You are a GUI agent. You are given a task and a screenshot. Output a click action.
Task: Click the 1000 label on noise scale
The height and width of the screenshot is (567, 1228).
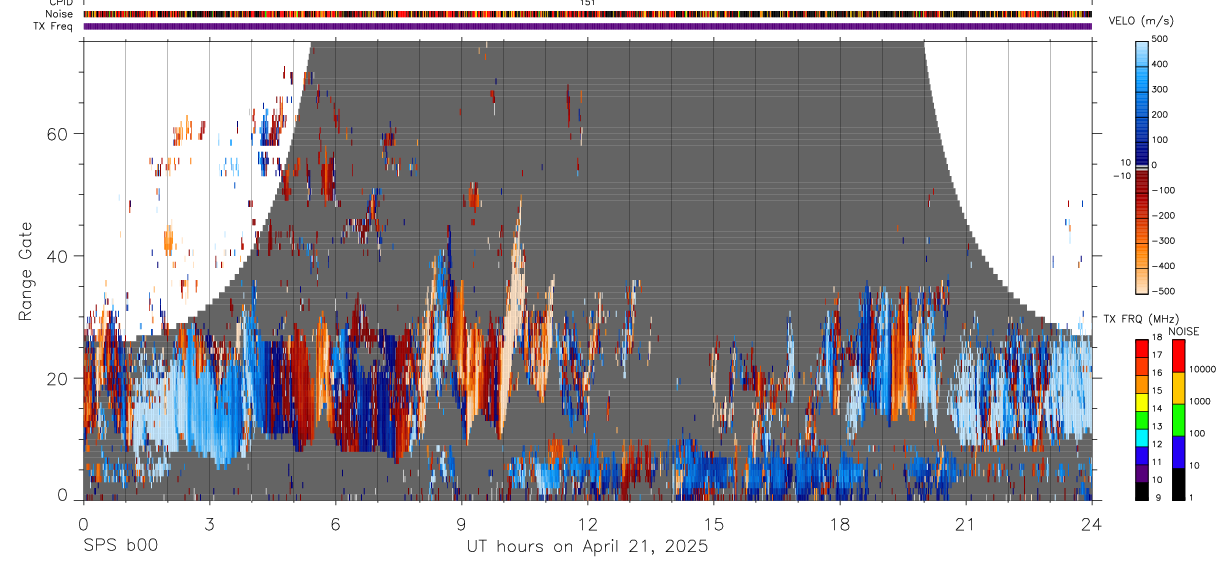pos(1200,401)
